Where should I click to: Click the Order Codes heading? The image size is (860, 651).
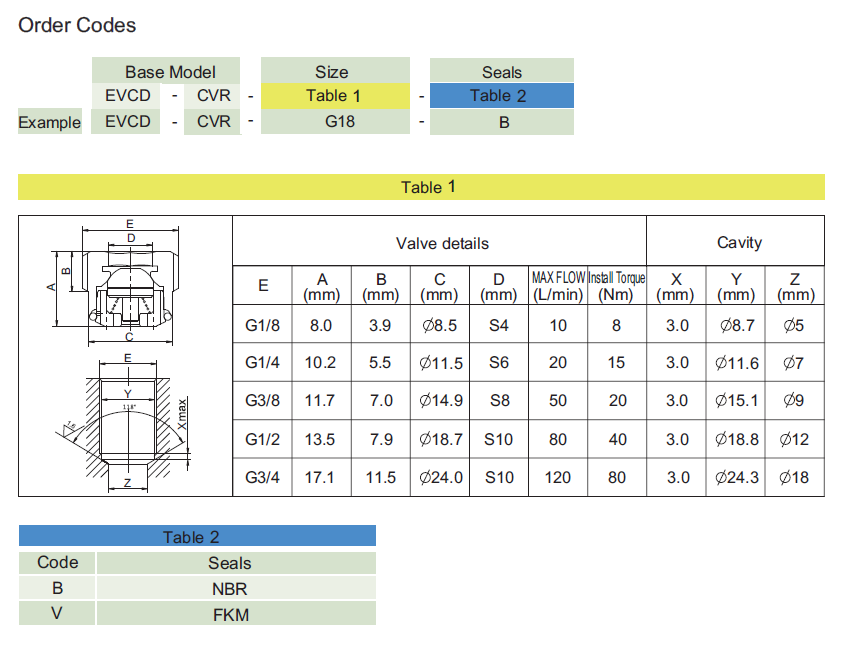[x=77, y=25]
